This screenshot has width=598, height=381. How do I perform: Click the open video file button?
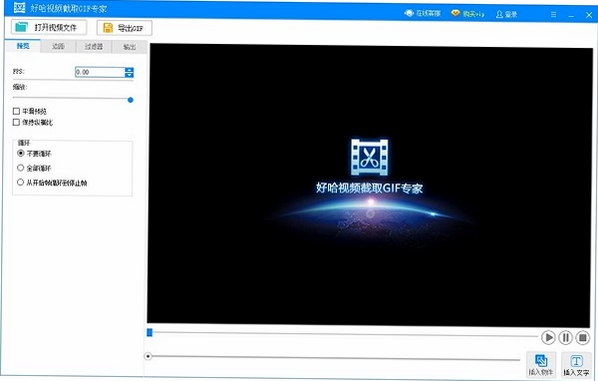click(x=49, y=27)
